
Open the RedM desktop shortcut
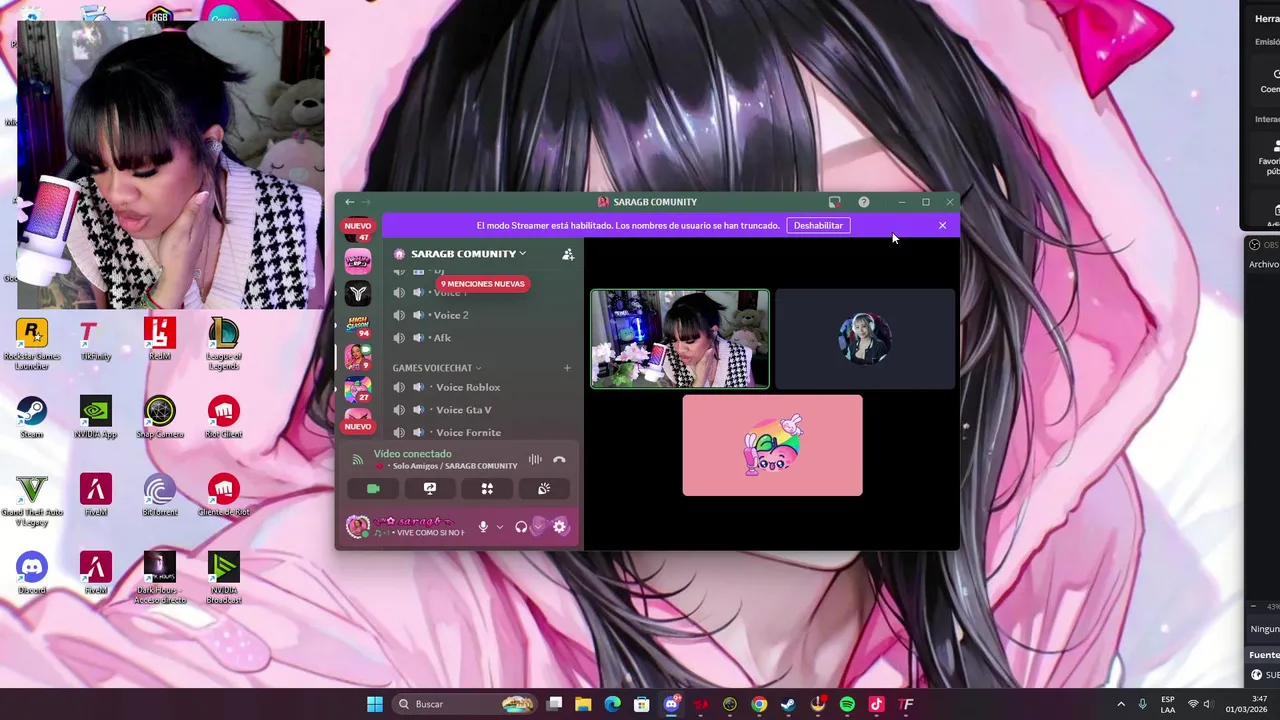click(x=160, y=340)
